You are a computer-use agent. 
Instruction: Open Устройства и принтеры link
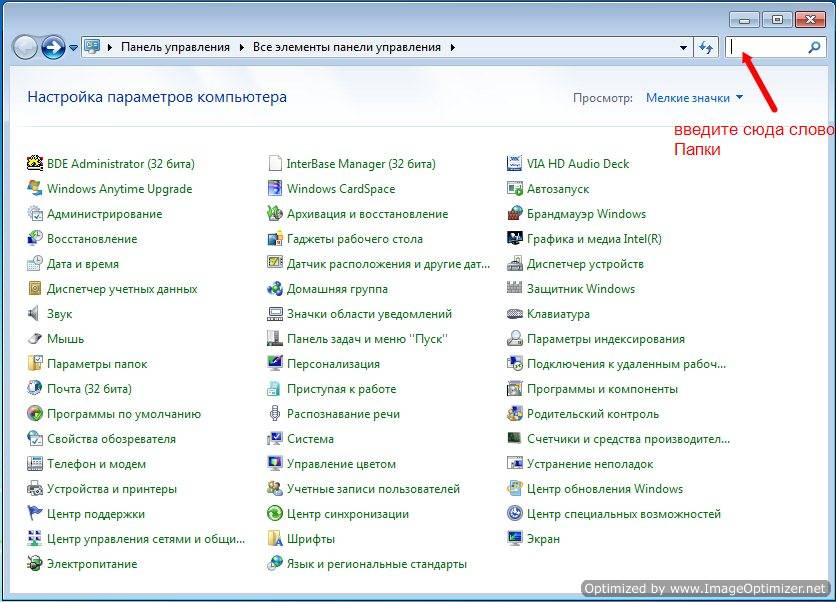111,489
